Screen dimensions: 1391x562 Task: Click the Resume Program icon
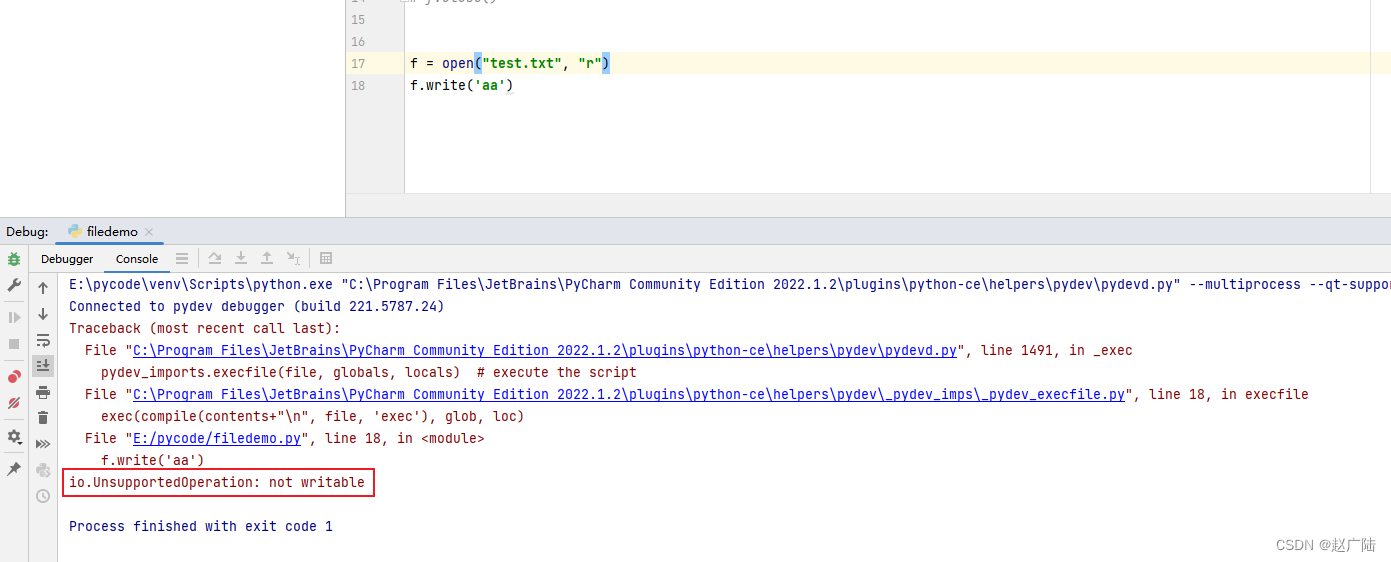pyautogui.click(x=14, y=317)
